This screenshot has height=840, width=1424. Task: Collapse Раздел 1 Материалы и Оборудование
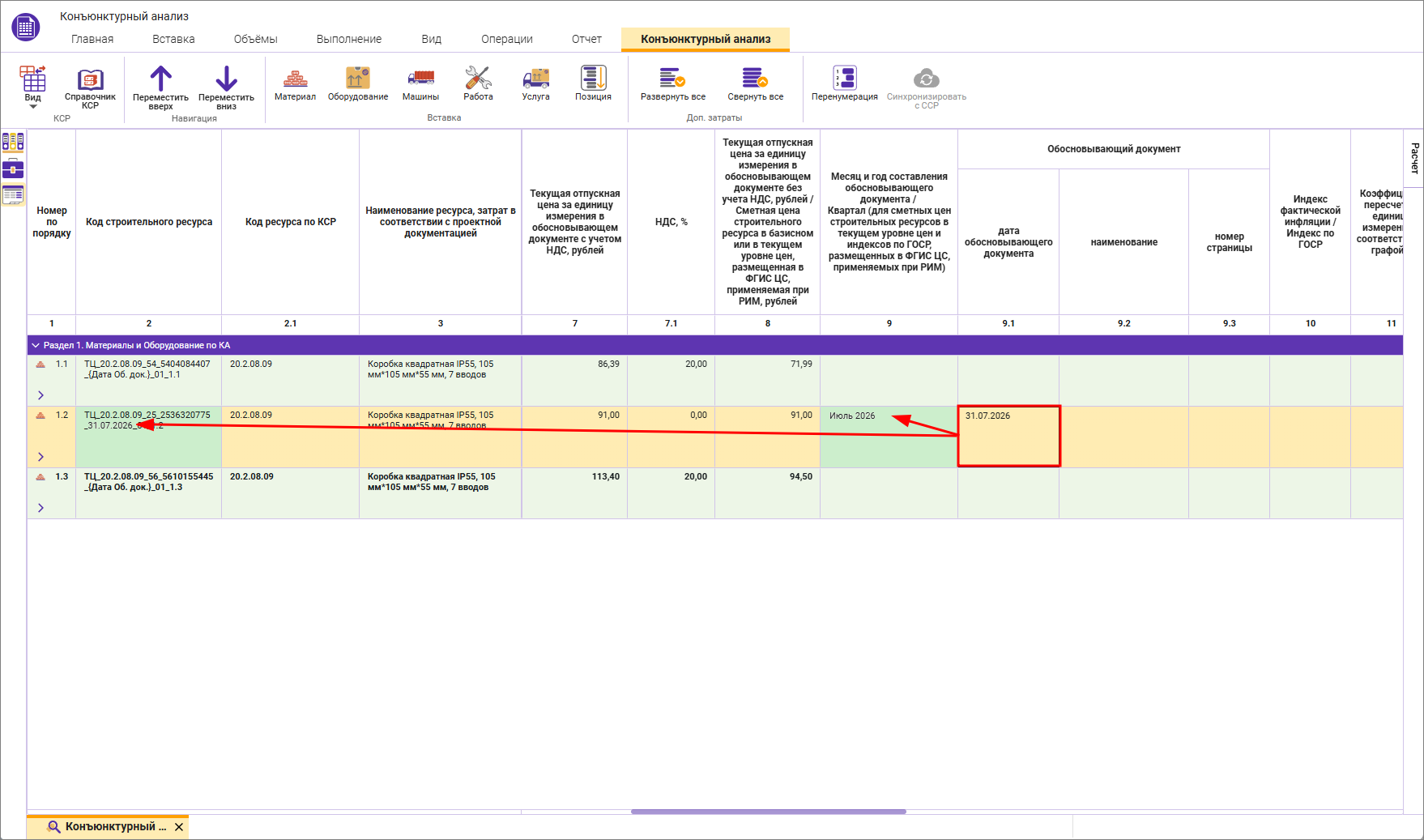click(36, 345)
